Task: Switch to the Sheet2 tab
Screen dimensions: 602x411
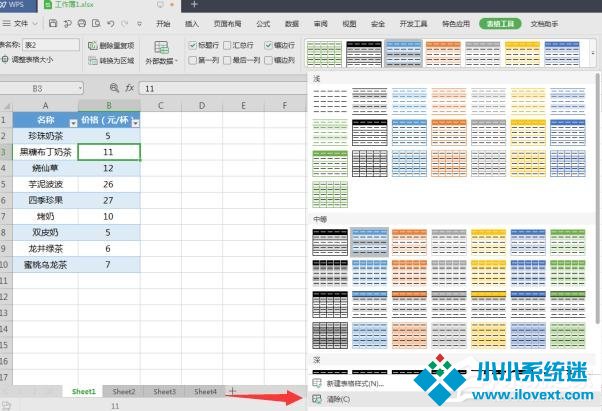Action: 124,391
